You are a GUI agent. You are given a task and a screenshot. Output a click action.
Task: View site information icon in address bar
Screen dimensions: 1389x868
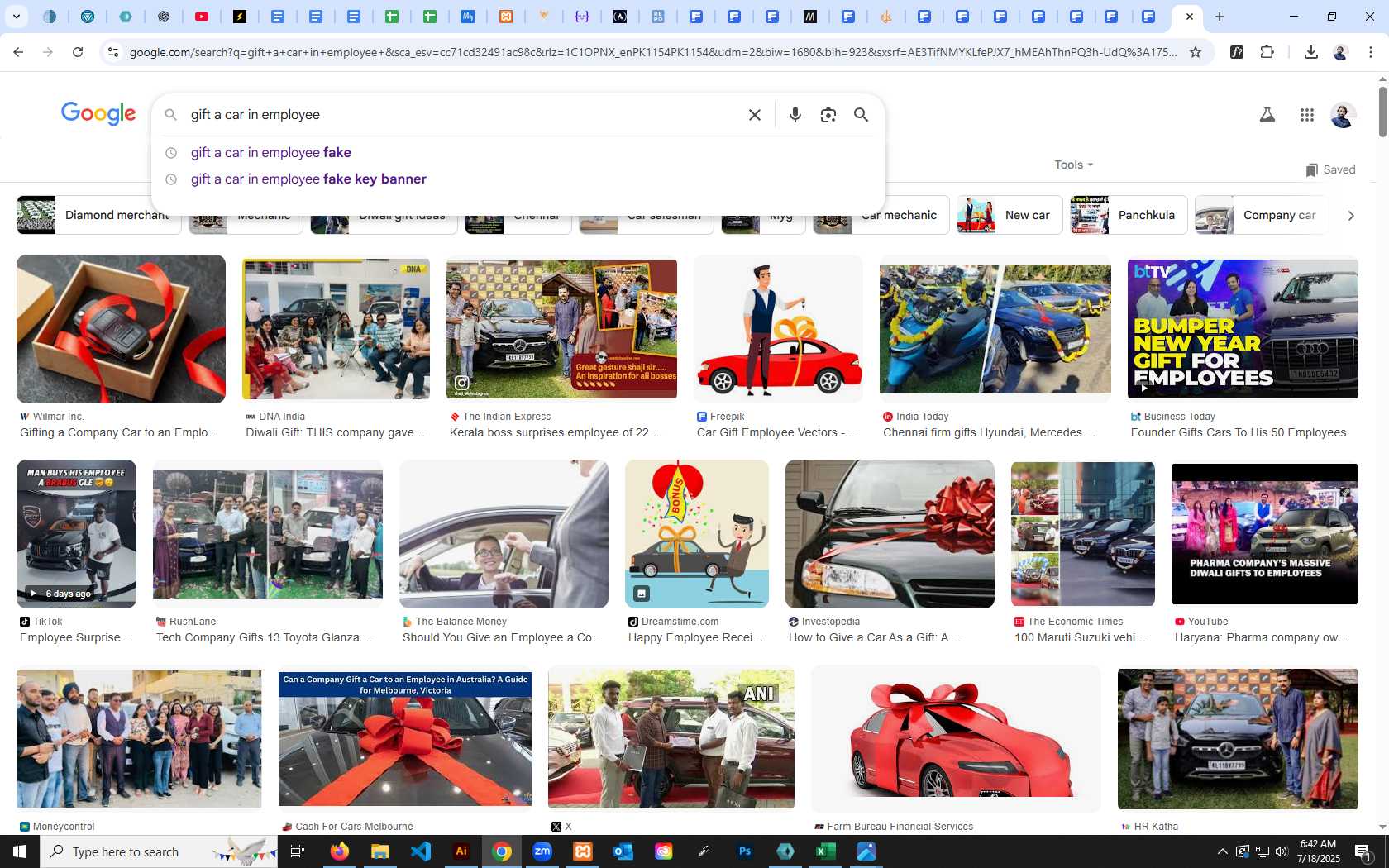click(x=113, y=52)
